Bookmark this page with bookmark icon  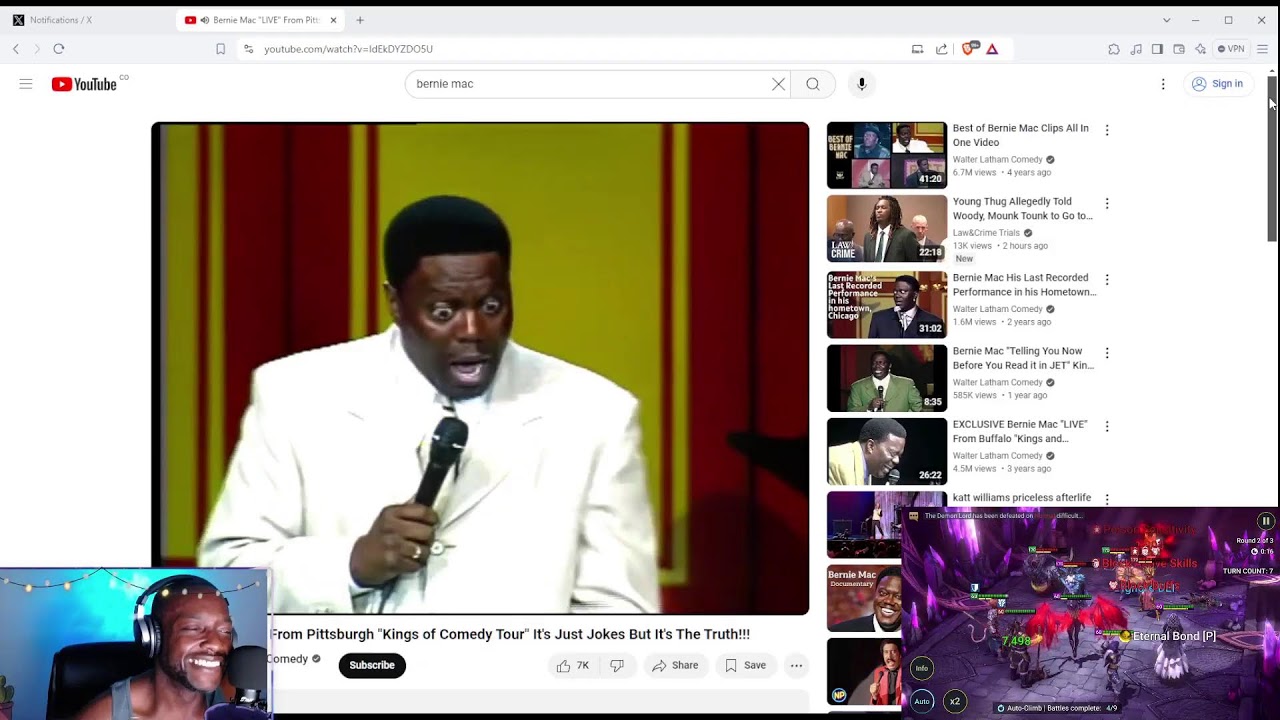pyautogui.click(x=221, y=49)
